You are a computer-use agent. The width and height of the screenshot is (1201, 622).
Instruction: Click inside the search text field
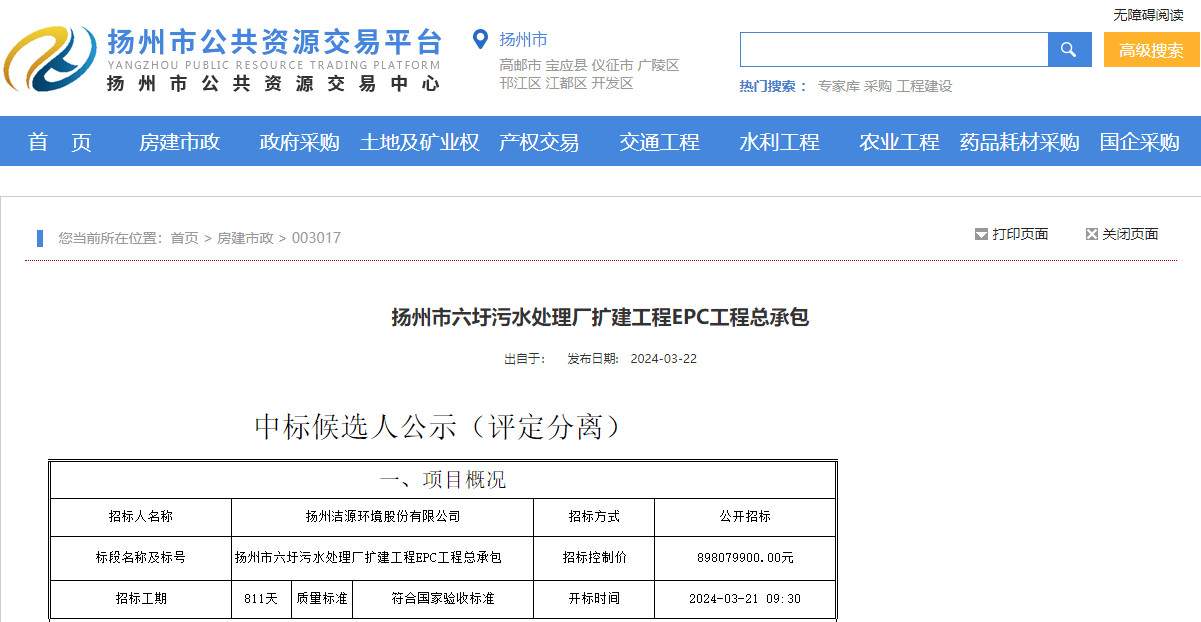point(893,50)
